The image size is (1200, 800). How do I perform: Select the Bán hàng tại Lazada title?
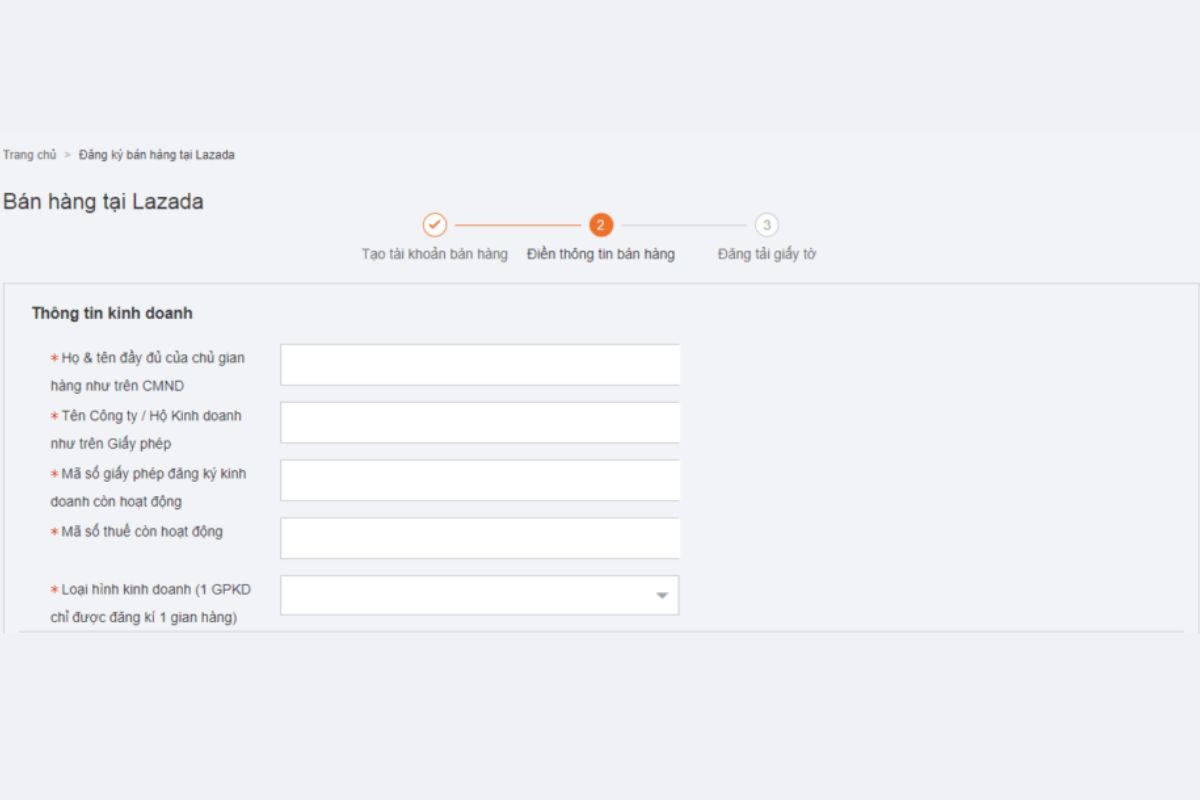tap(103, 201)
